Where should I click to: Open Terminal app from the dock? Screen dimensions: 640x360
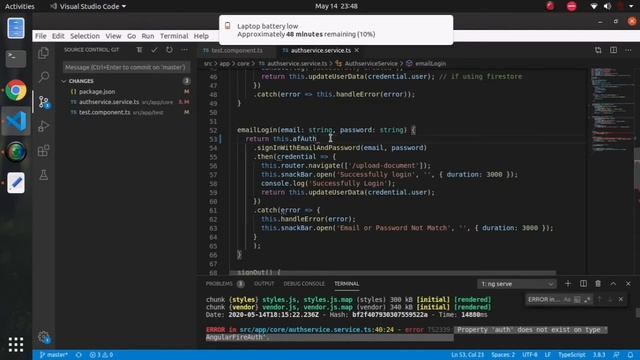(16, 59)
